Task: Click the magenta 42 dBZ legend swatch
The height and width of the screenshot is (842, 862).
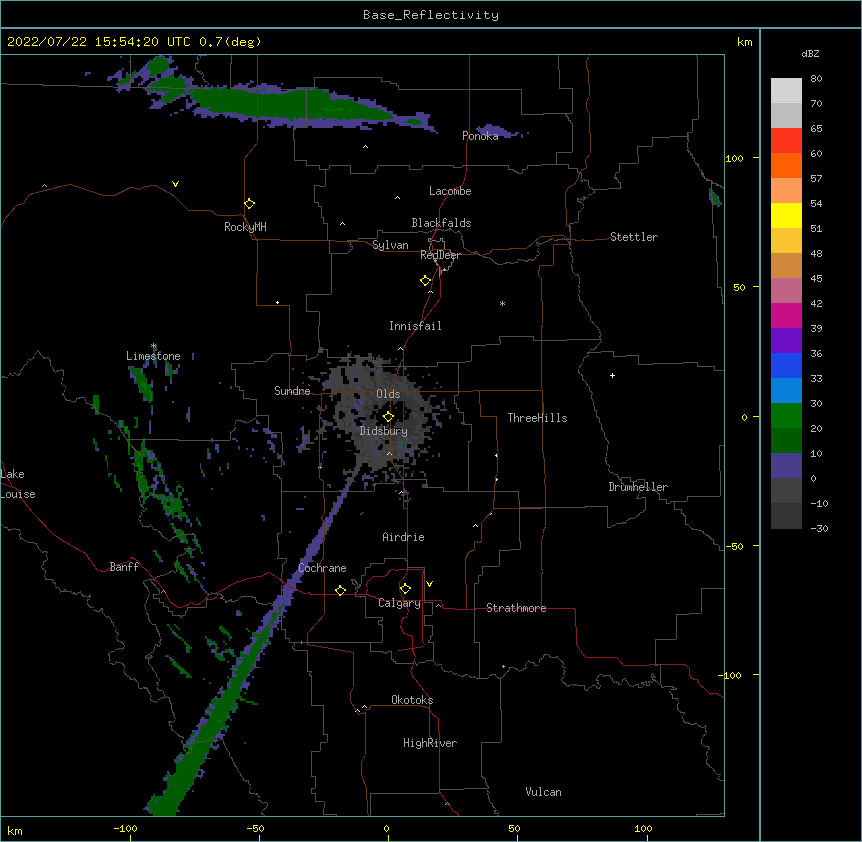Action: (786, 315)
